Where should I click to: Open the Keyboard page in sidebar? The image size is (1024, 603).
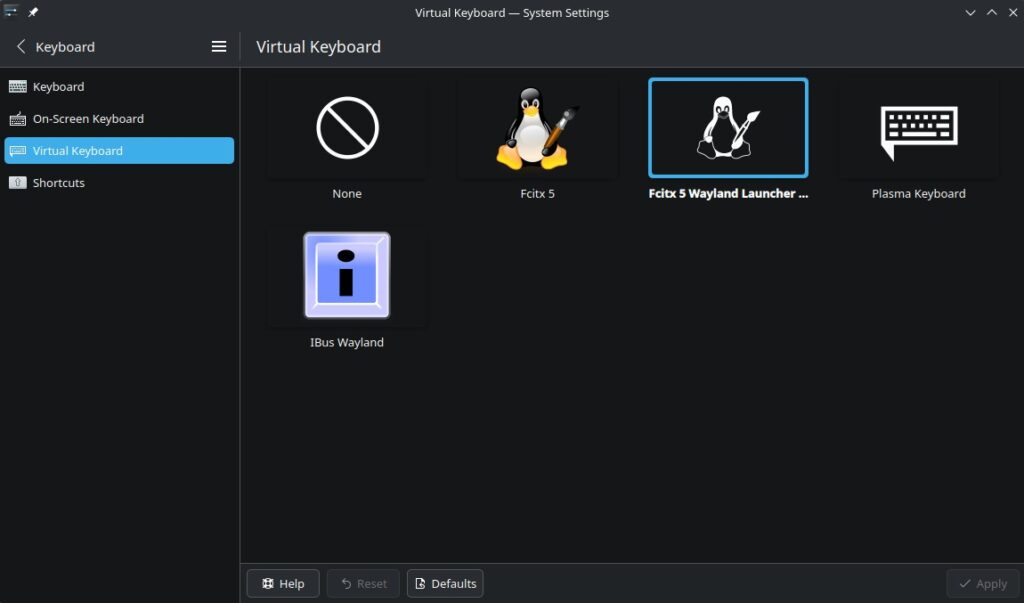[x=58, y=87]
